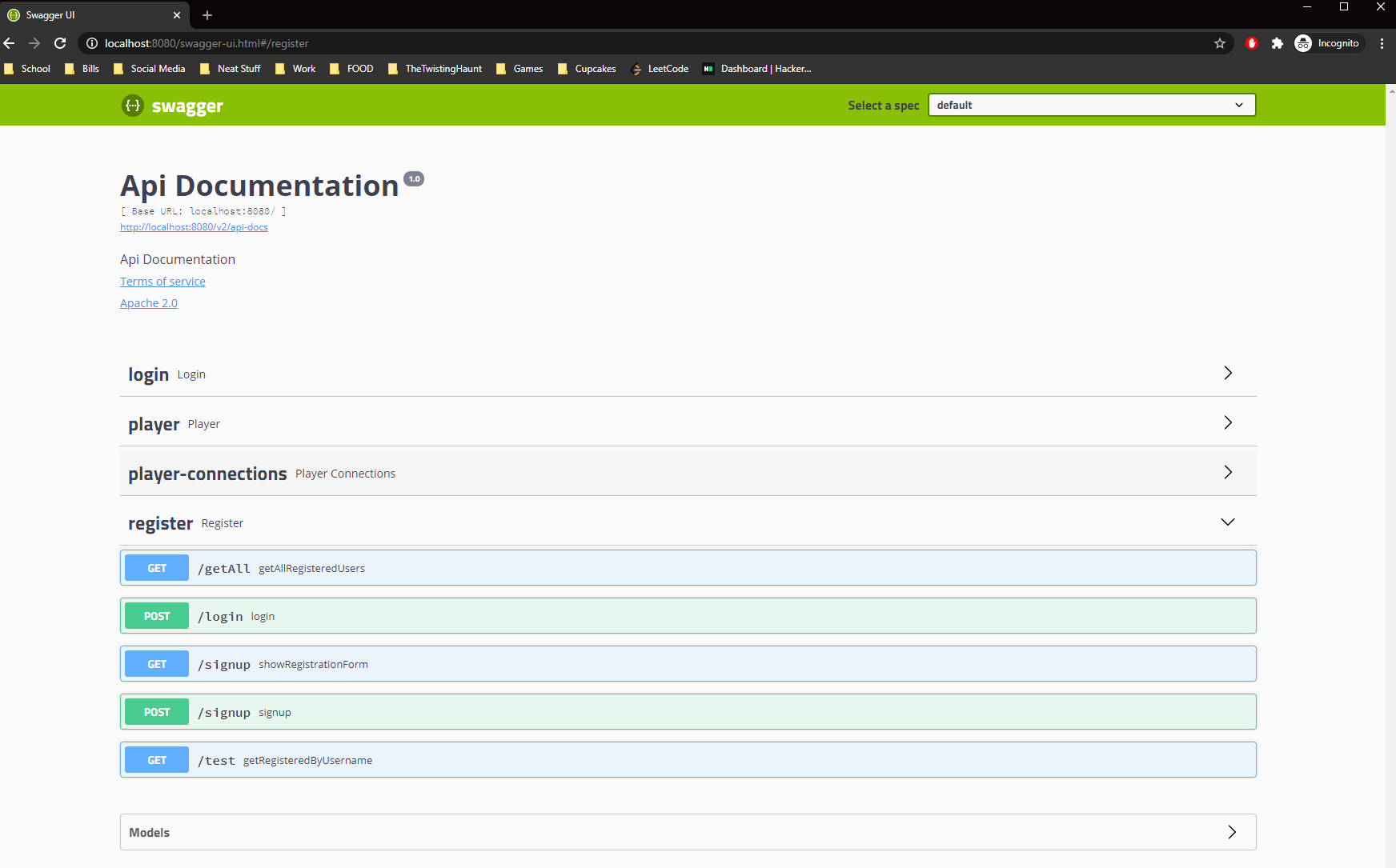Screen dimensions: 1396x868
Task: Go back using the browser back arrow
Action: pyautogui.click(x=10, y=43)
